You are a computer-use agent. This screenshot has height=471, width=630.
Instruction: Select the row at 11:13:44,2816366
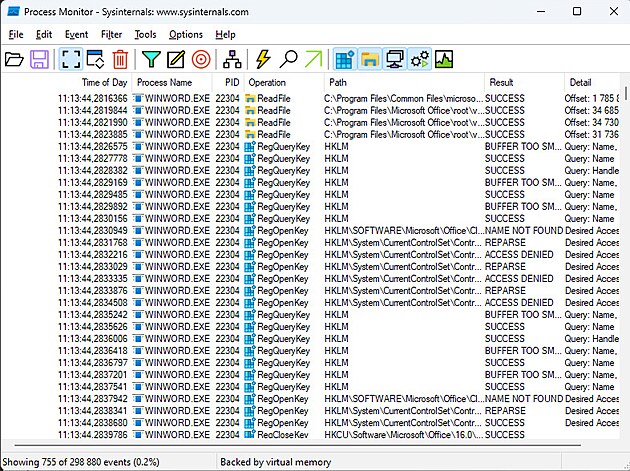point(310,98)
